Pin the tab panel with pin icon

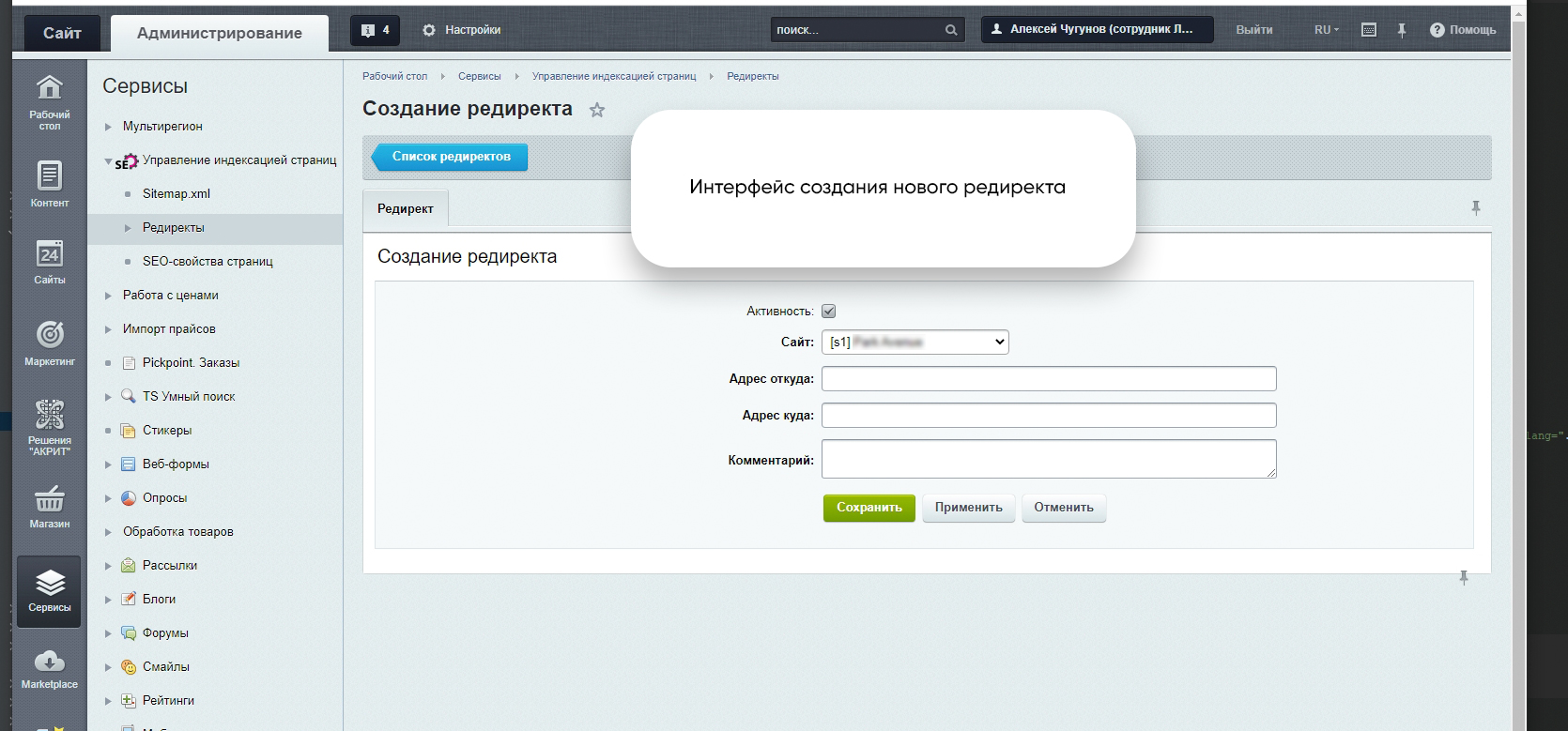coord(1475,207)
